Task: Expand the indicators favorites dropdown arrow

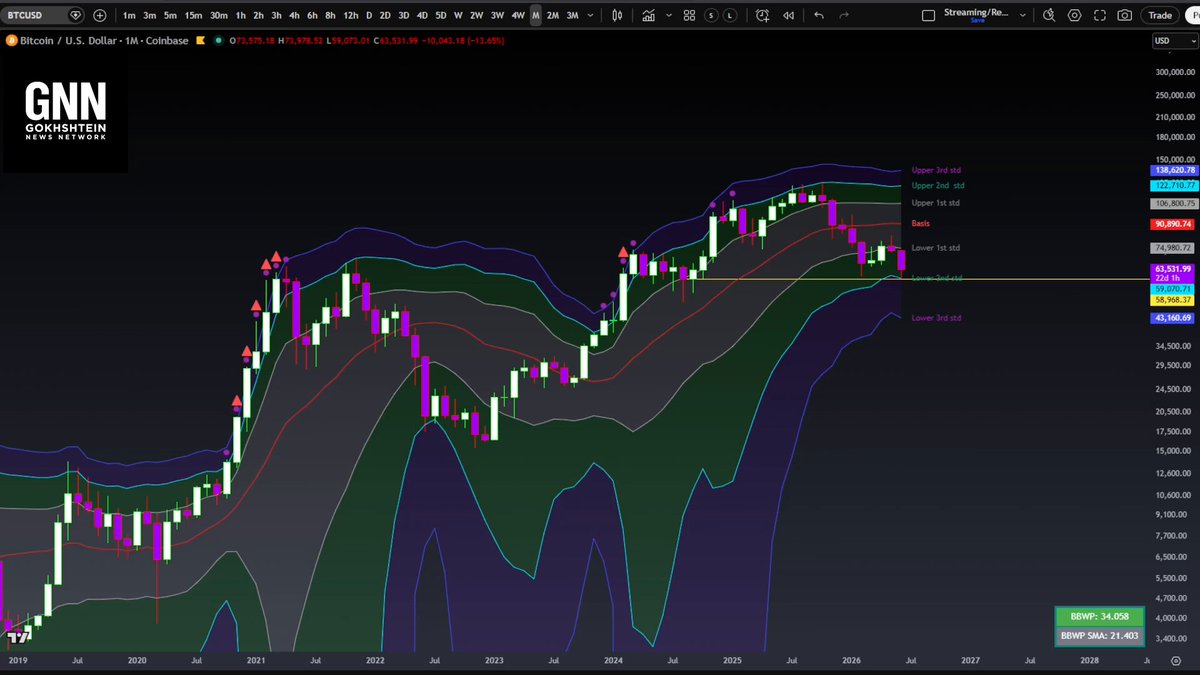Action: click(x=668, y=15)
